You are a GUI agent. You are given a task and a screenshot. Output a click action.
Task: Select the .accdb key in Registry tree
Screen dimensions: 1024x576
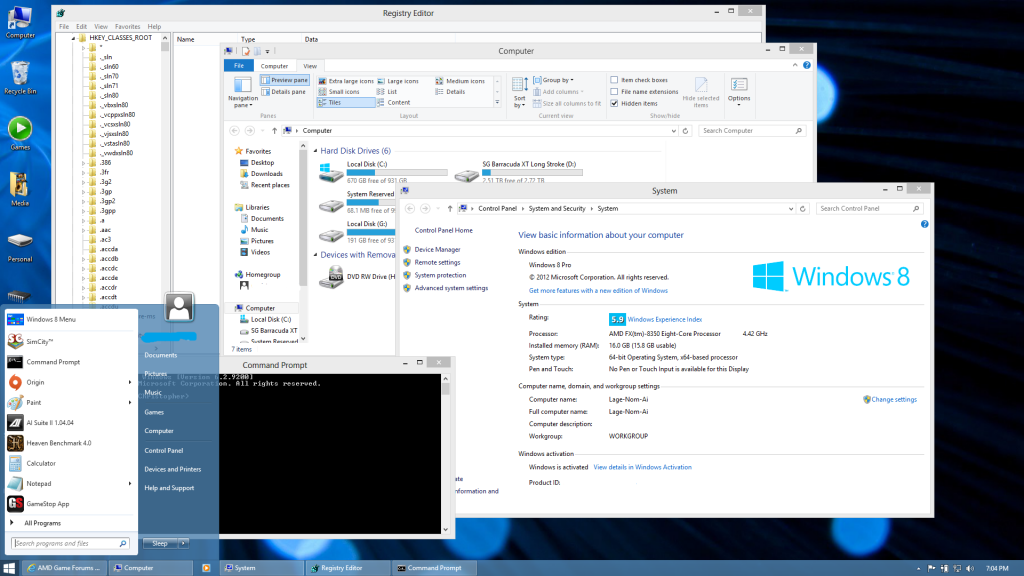(x=109, y=259)
